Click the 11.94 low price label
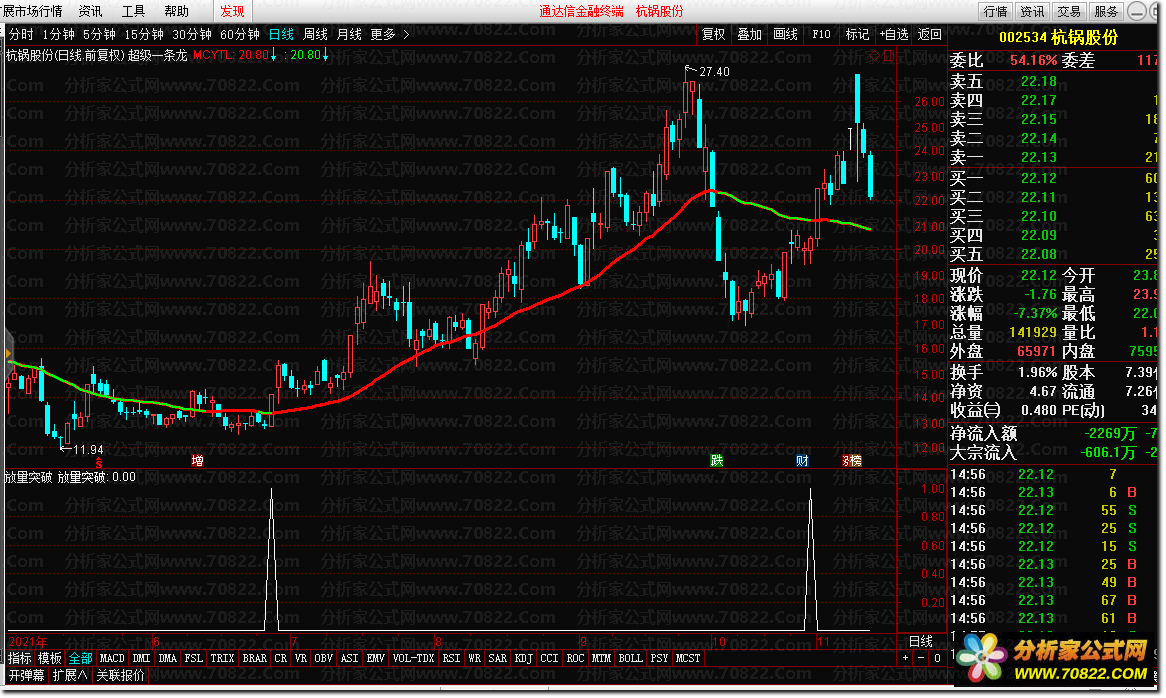The width and height of the screenshot is (1166, 698). 88,450
